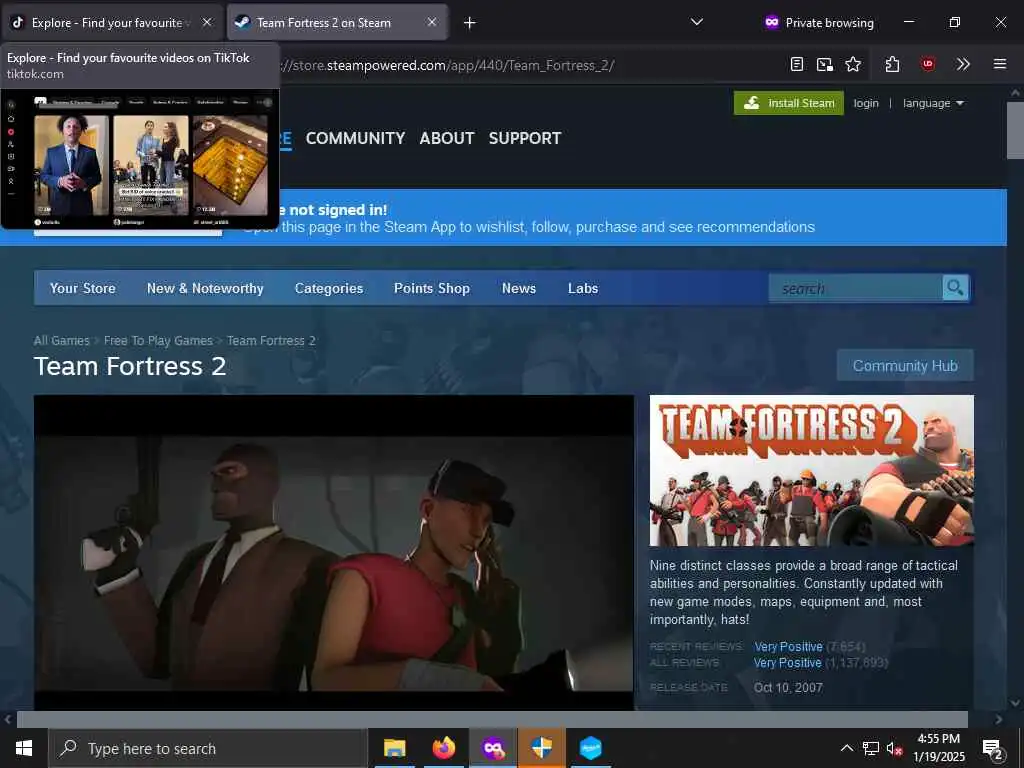The height and width of the screenshot is (768, 1024).
Task: Click the network status tray icon
Action: 871,748
